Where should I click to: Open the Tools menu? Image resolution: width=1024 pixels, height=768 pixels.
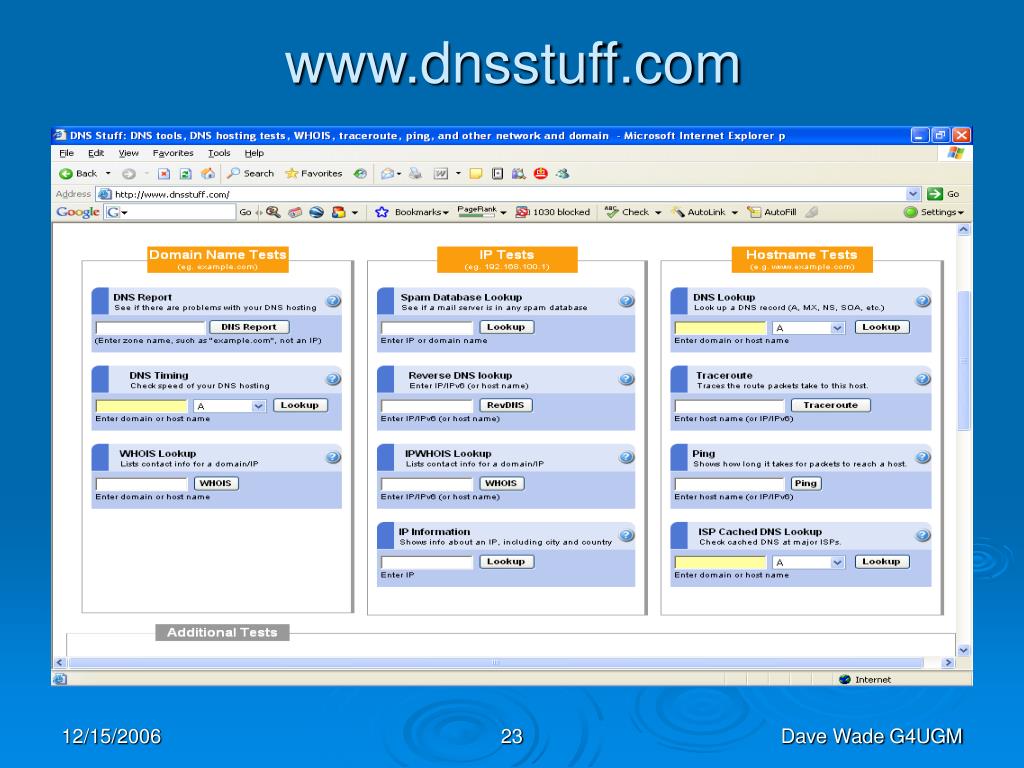[x=219, y=153]
